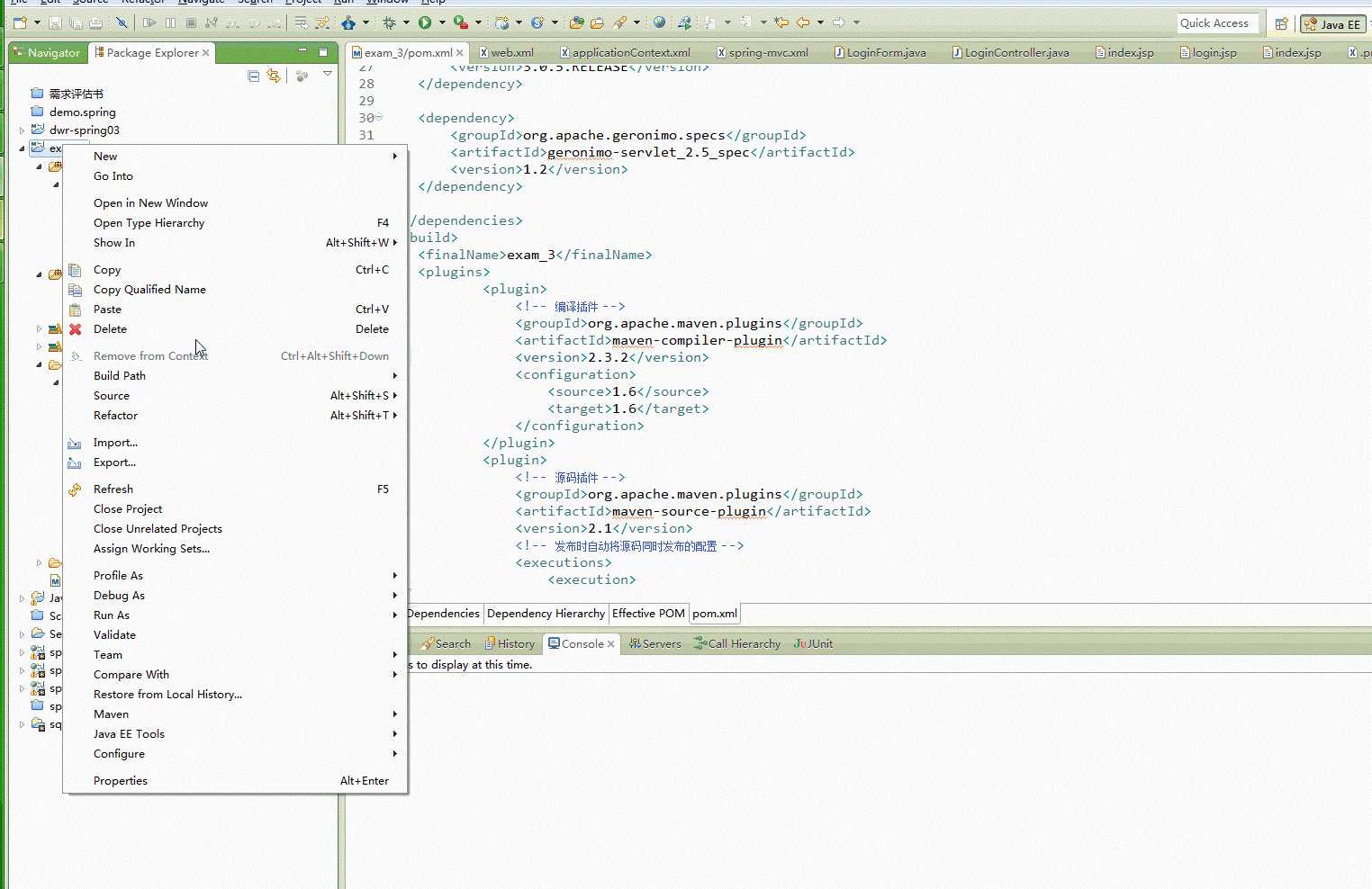Viewport: 1372px width, 889px height.
Task: Click the Last Edit Location arrow icon
Action: click(781, 22)
